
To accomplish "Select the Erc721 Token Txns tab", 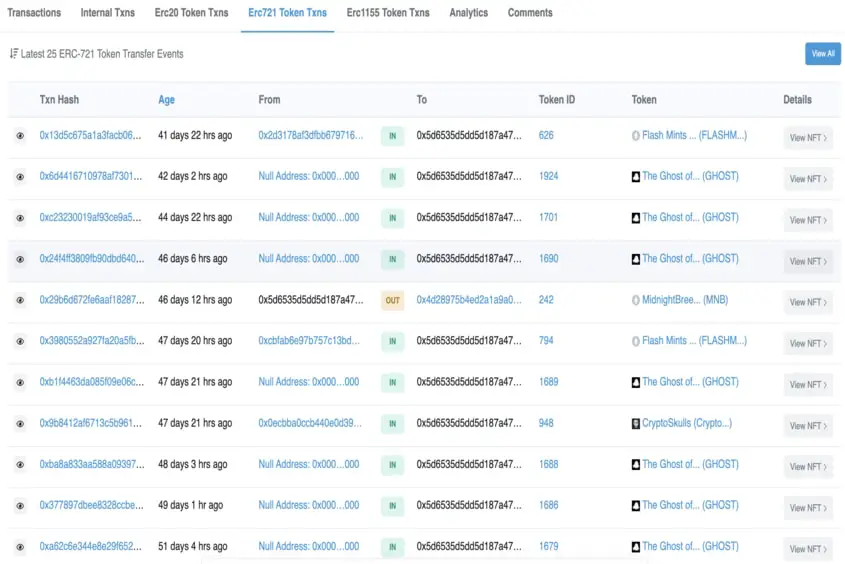I will pyautogui.click(x=287, y=12).
